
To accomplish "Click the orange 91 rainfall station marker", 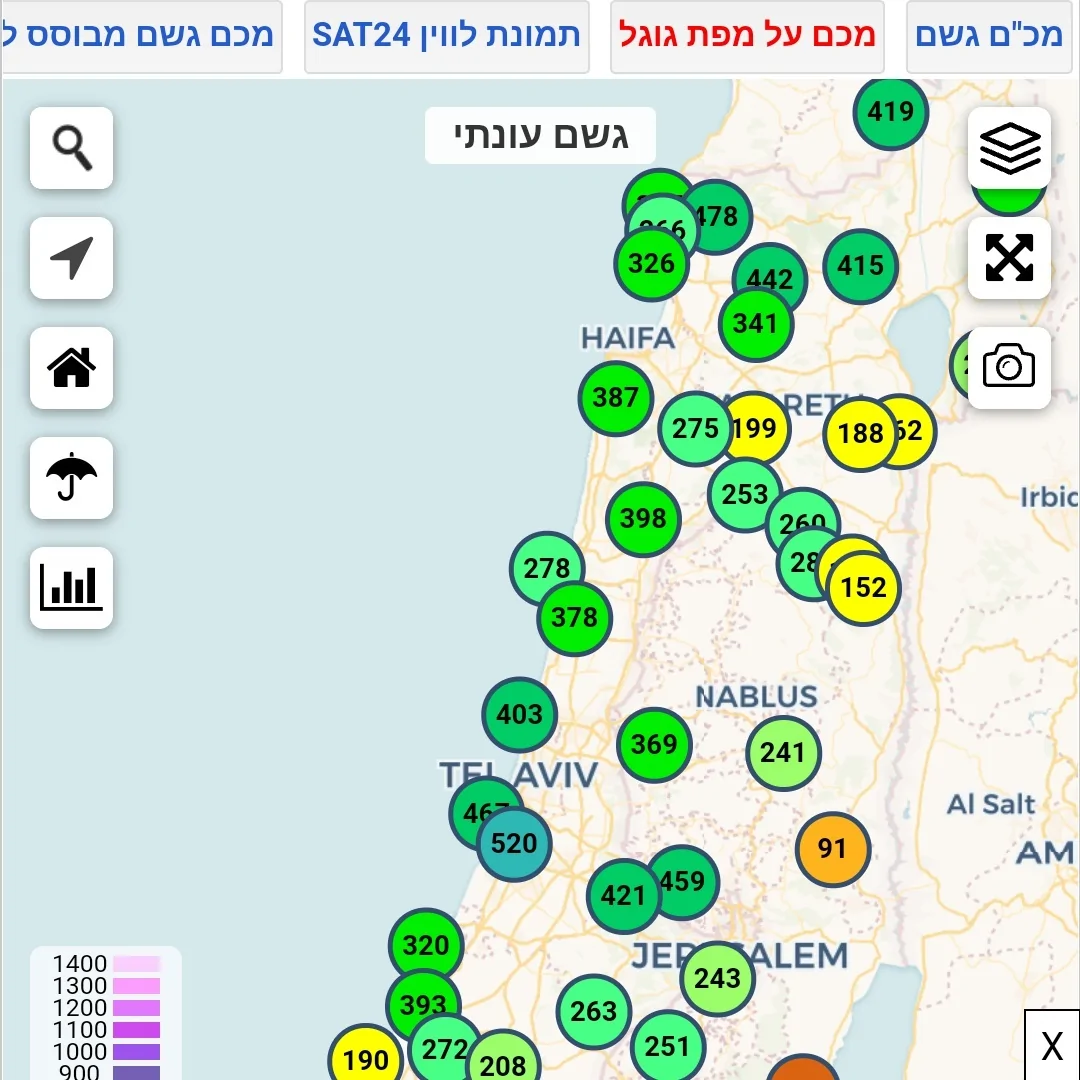I will tap(832, 849).
